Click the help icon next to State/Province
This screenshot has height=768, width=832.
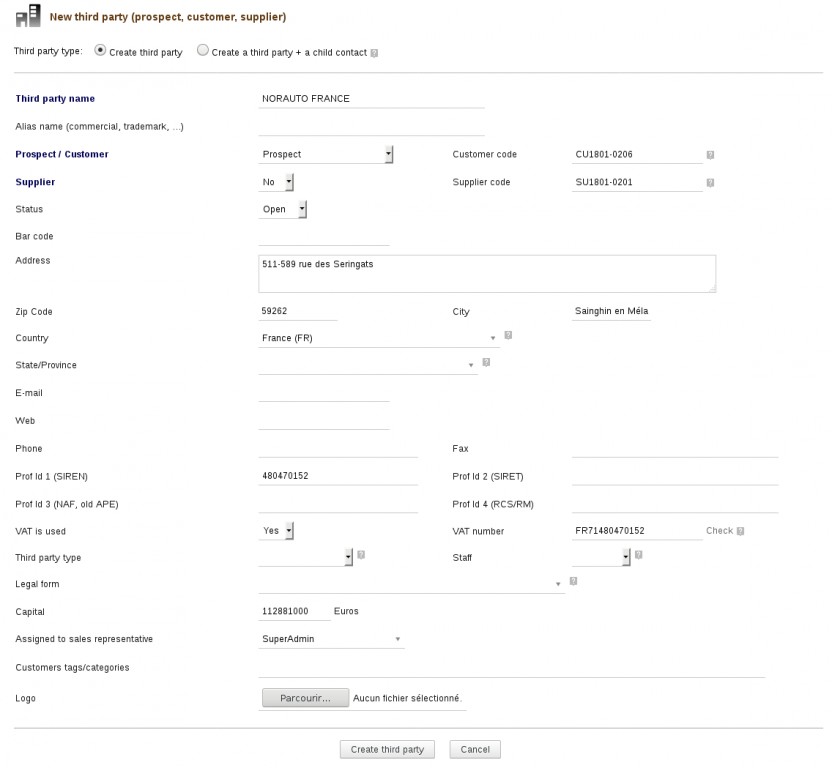click(x=487, y=362)
